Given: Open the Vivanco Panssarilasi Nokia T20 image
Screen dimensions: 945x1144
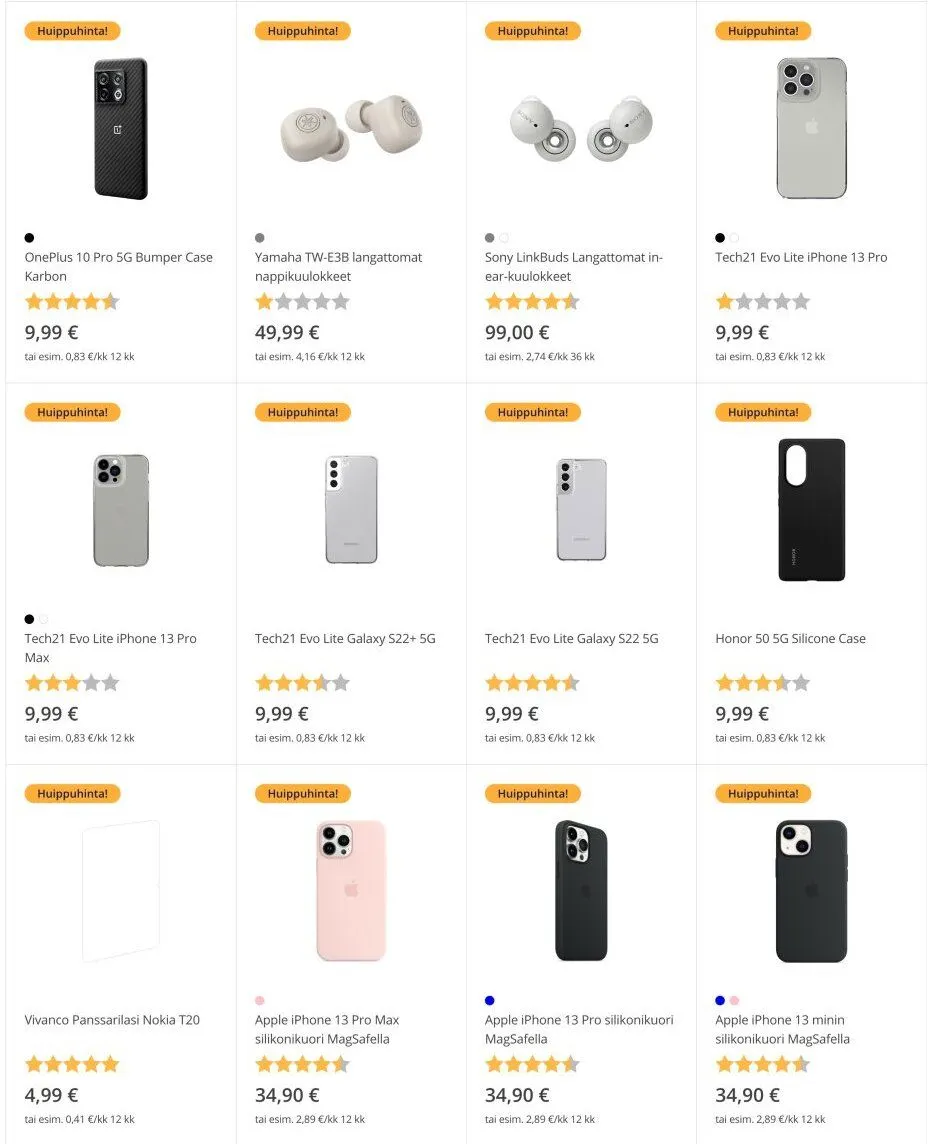Looking at the screenshot, I should (x=121, y=890).
